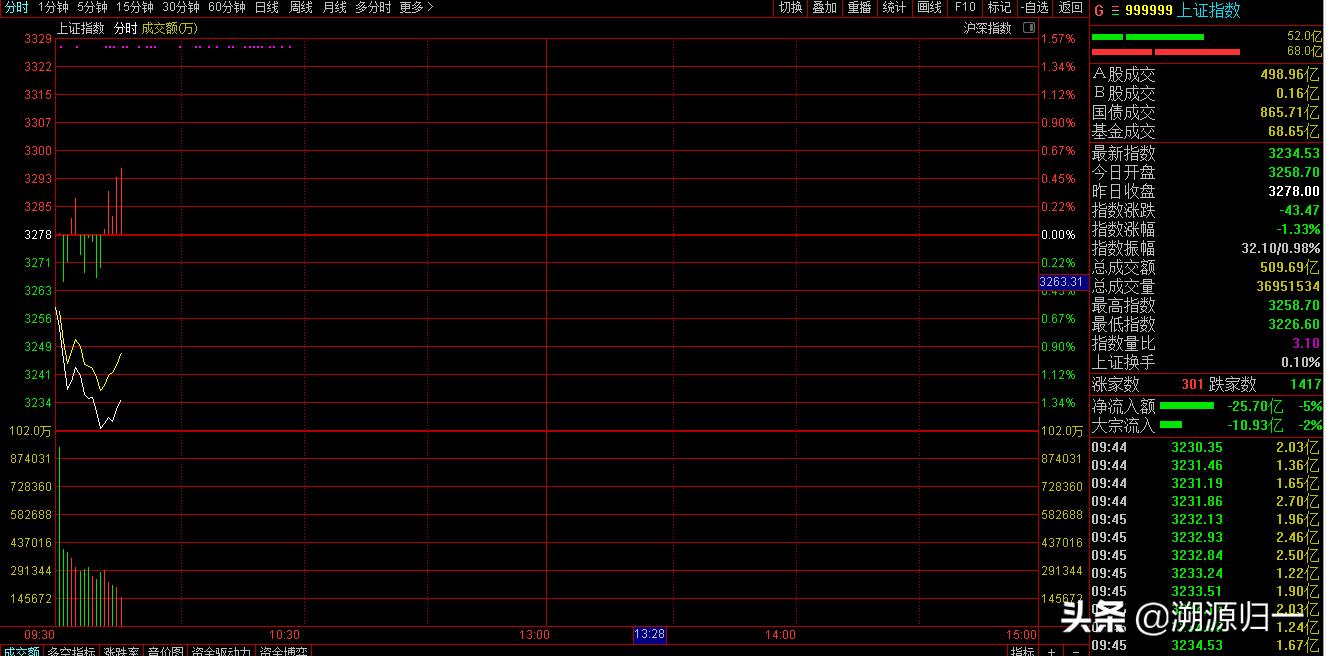Open the 日线 daily chart
Screen dimensions: 1326x656
[x=266, y=7]
